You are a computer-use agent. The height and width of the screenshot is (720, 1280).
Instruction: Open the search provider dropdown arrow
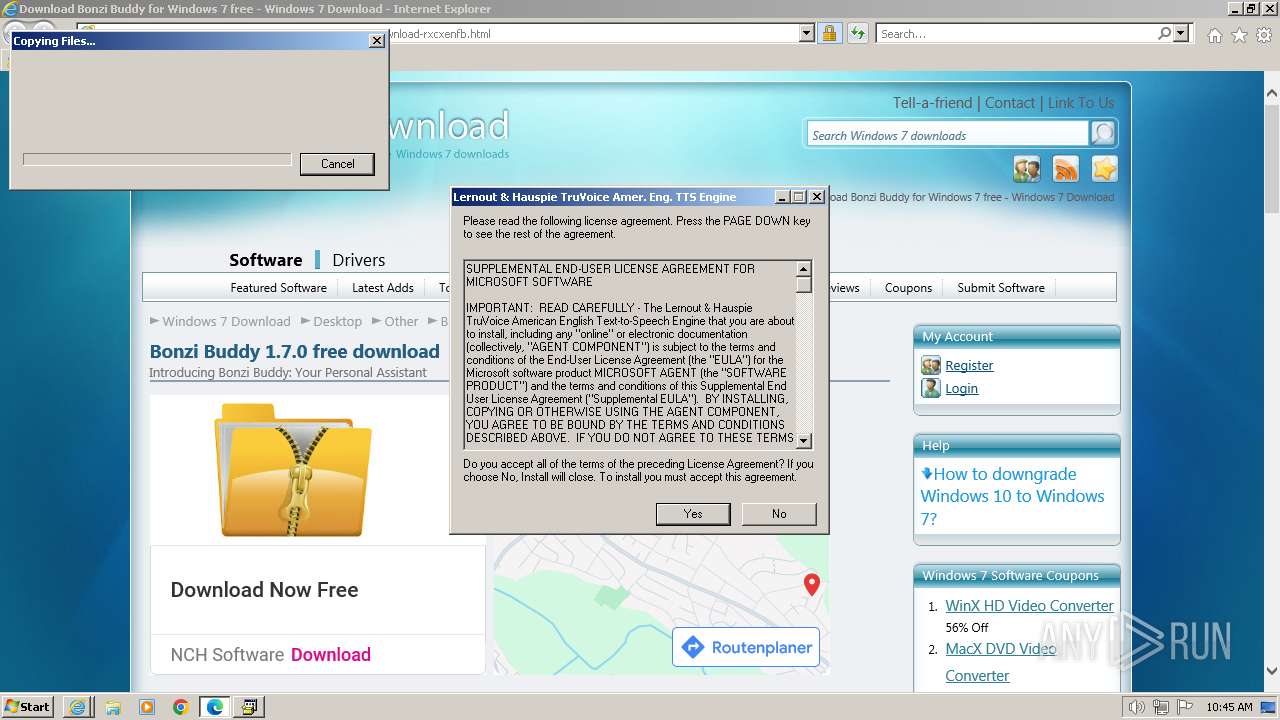click(1181, 33)
